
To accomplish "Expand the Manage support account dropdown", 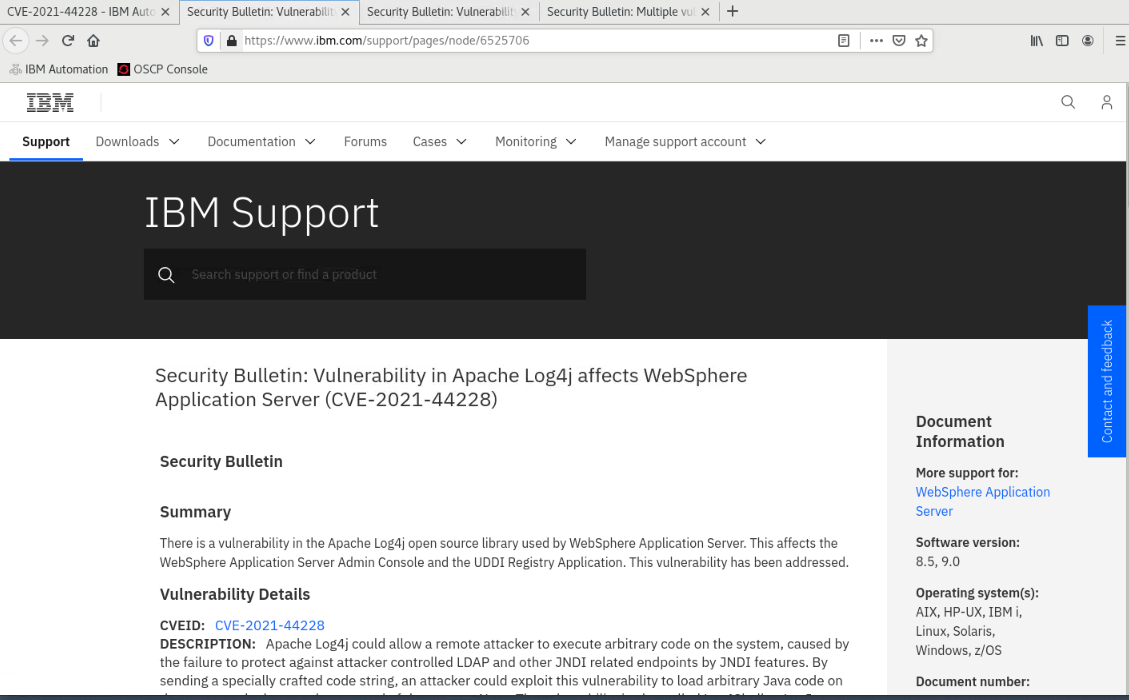I will [685, 142].
